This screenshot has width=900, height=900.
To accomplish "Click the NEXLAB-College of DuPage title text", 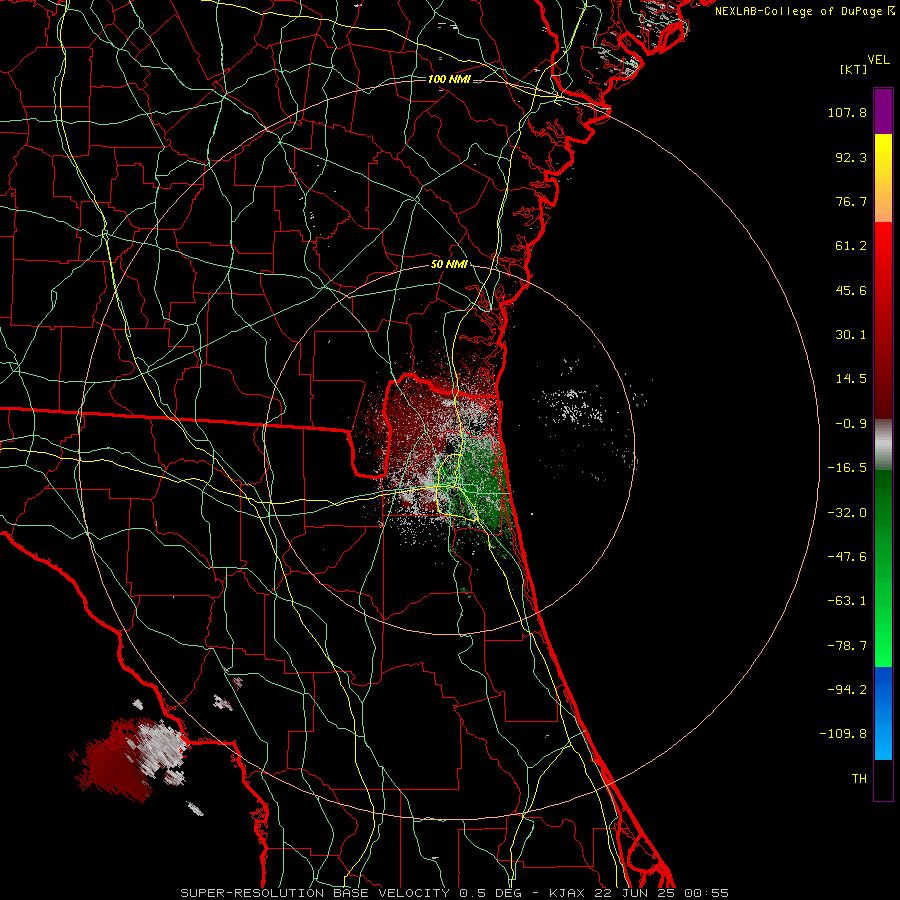I will (805, 11).
